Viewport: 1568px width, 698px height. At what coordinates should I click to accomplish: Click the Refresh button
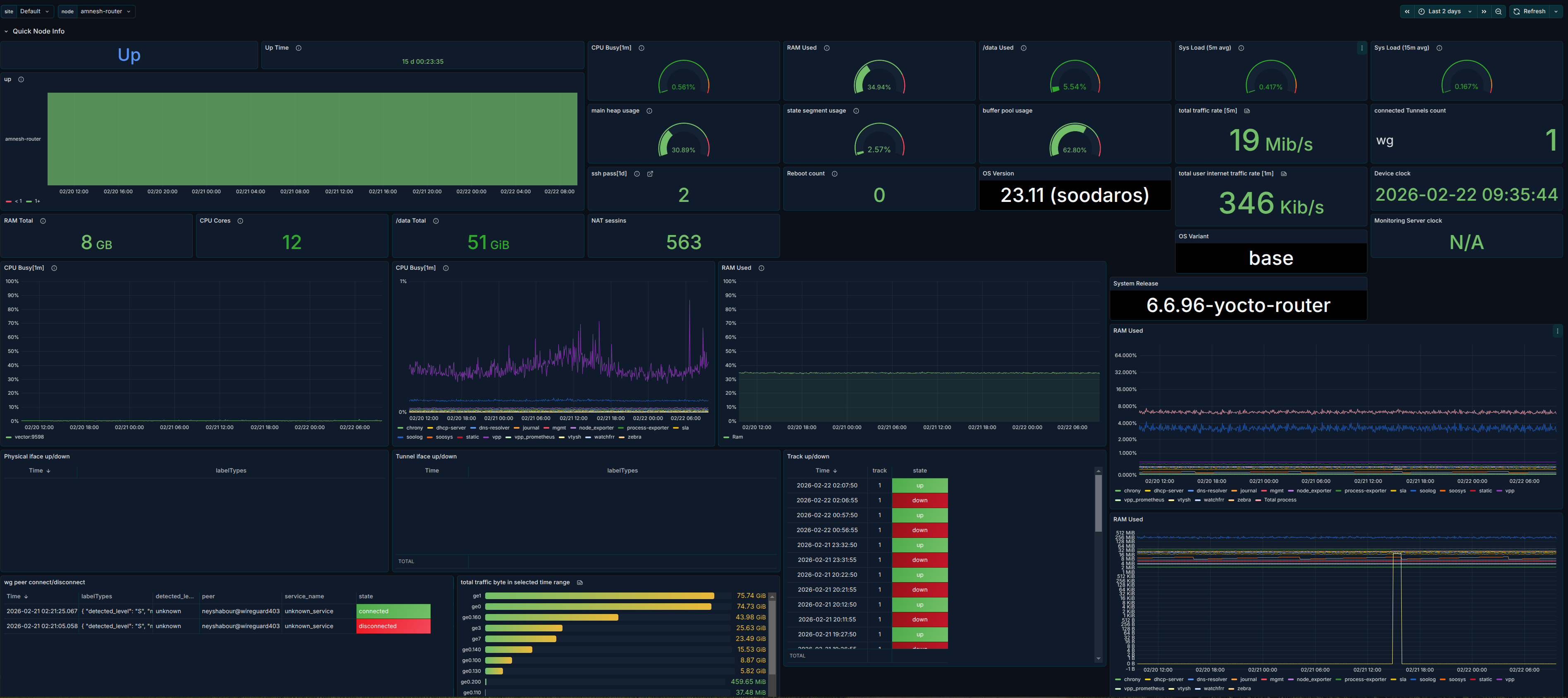(x=1530, y=12)
